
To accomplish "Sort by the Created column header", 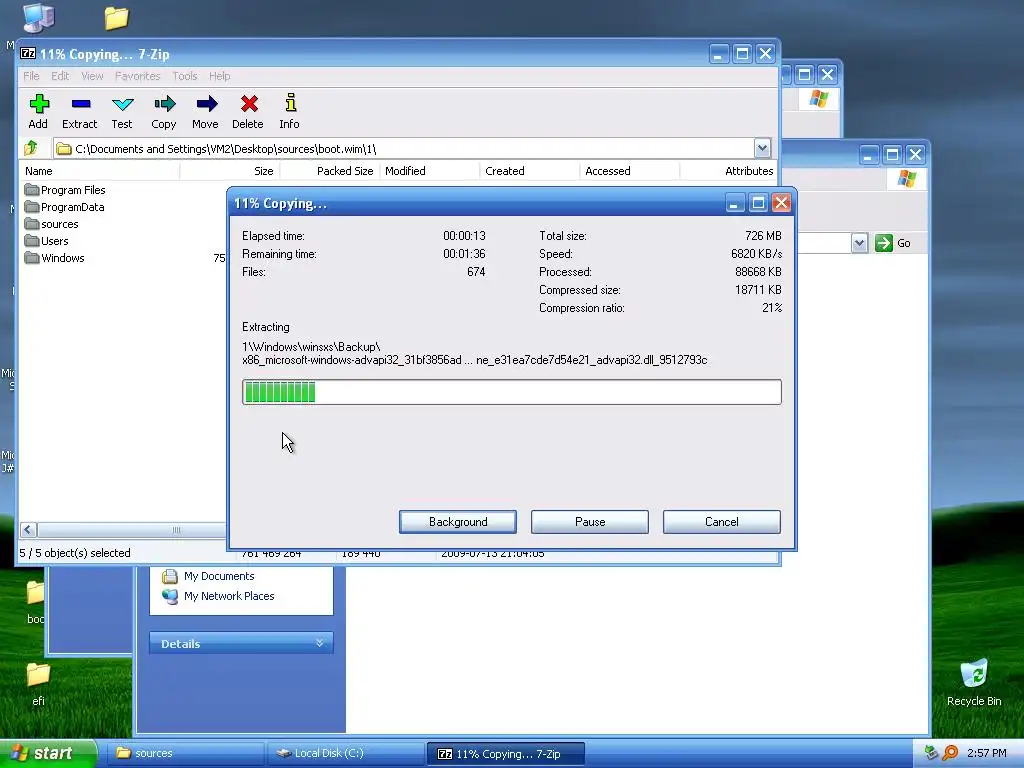I will 530,171.
